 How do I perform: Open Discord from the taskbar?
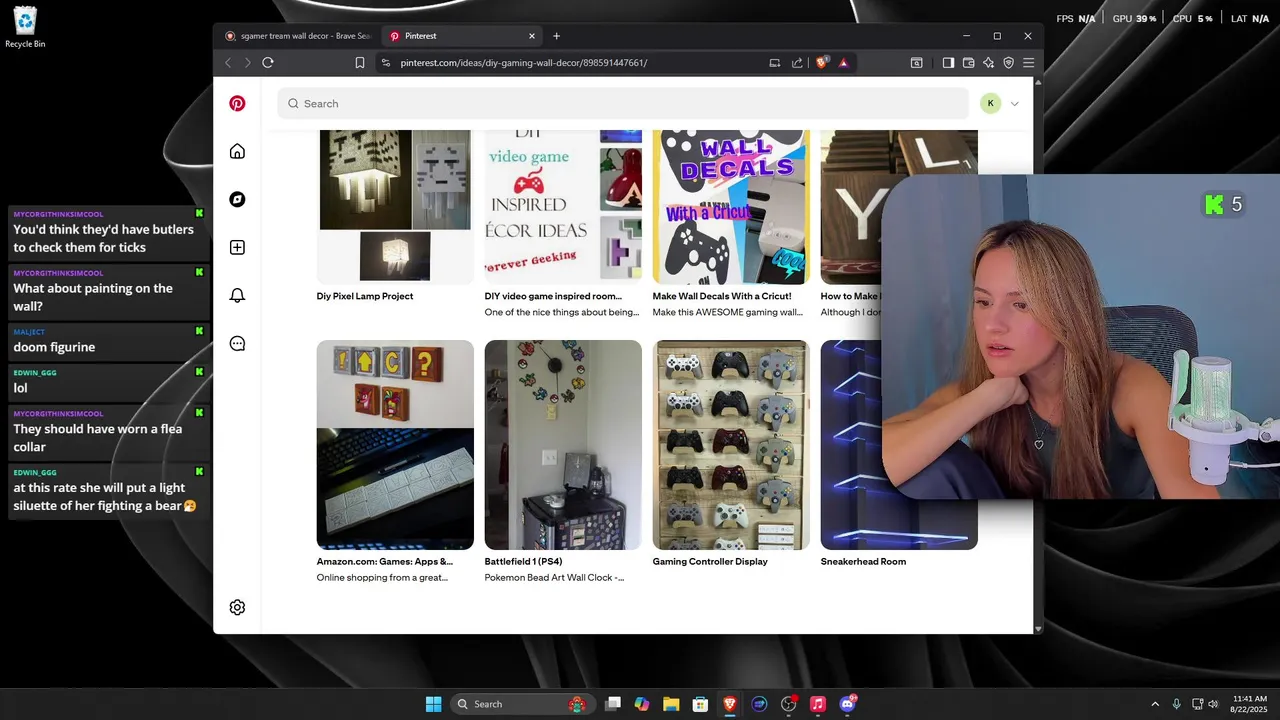coord(848,704)
